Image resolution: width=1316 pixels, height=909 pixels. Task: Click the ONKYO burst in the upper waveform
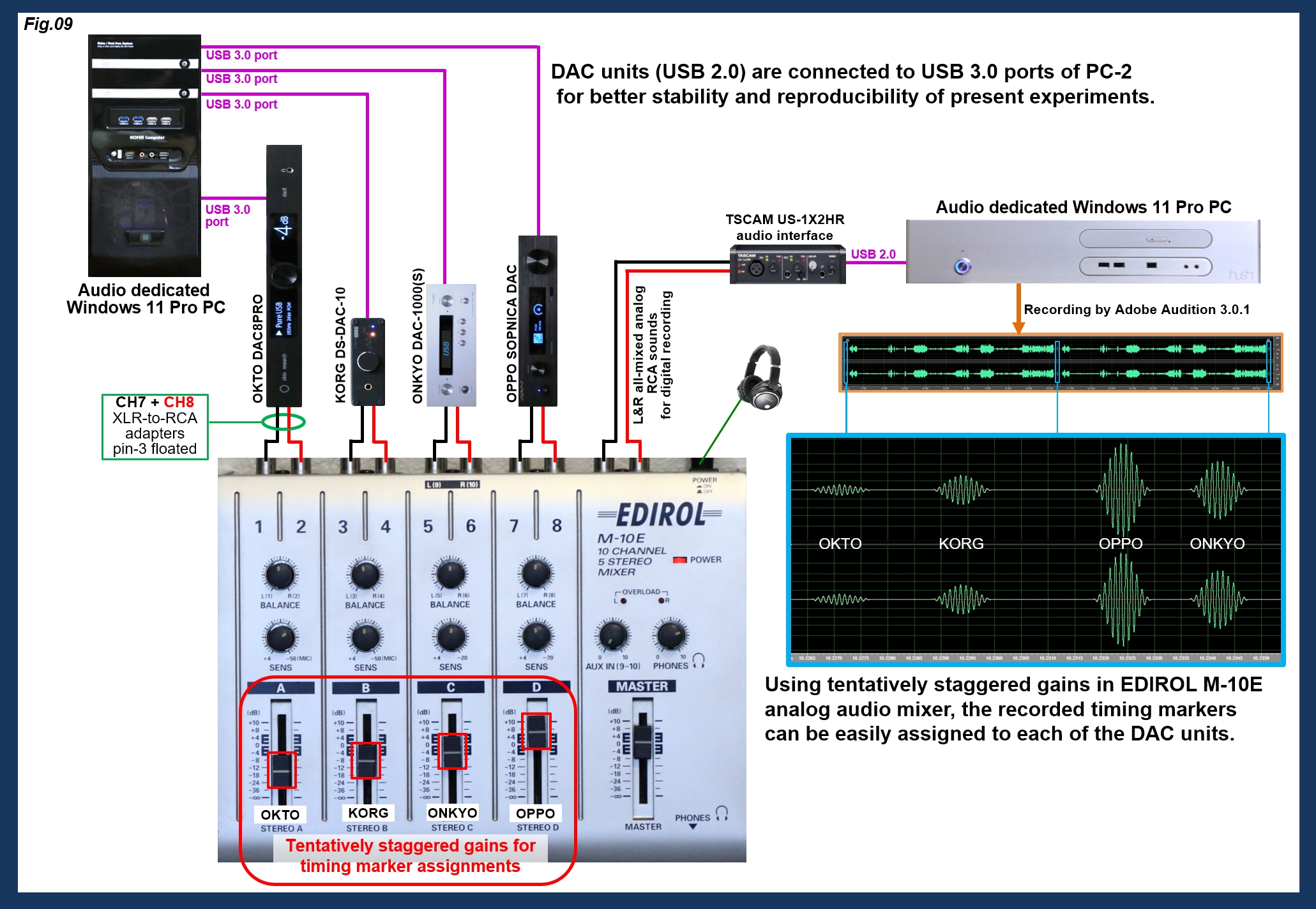[1218, 490]
